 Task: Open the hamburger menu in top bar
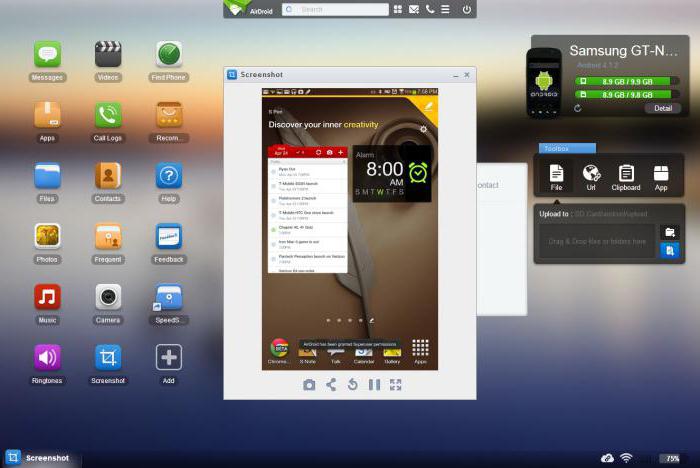(x=445, y=9)
